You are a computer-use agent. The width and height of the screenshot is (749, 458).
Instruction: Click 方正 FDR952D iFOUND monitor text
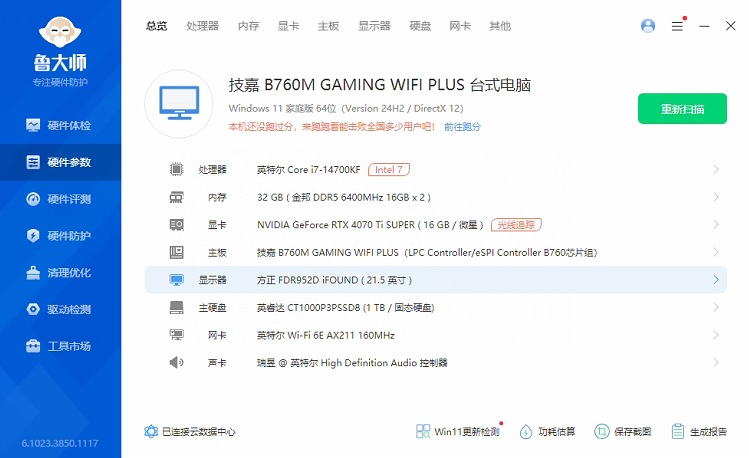pos(334,280)
